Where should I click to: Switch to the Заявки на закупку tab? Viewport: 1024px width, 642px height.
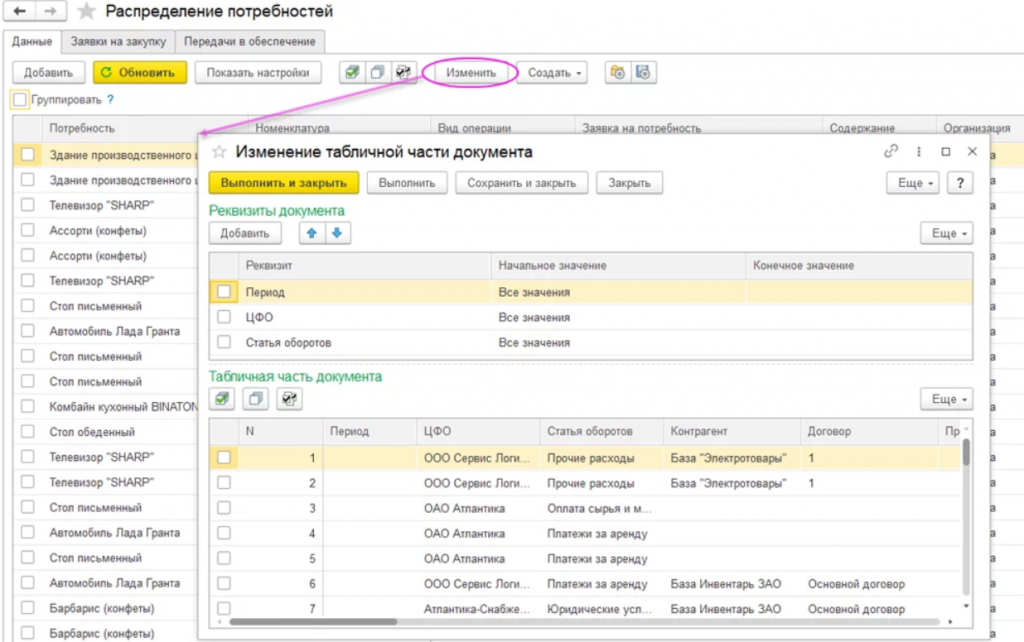118,41
